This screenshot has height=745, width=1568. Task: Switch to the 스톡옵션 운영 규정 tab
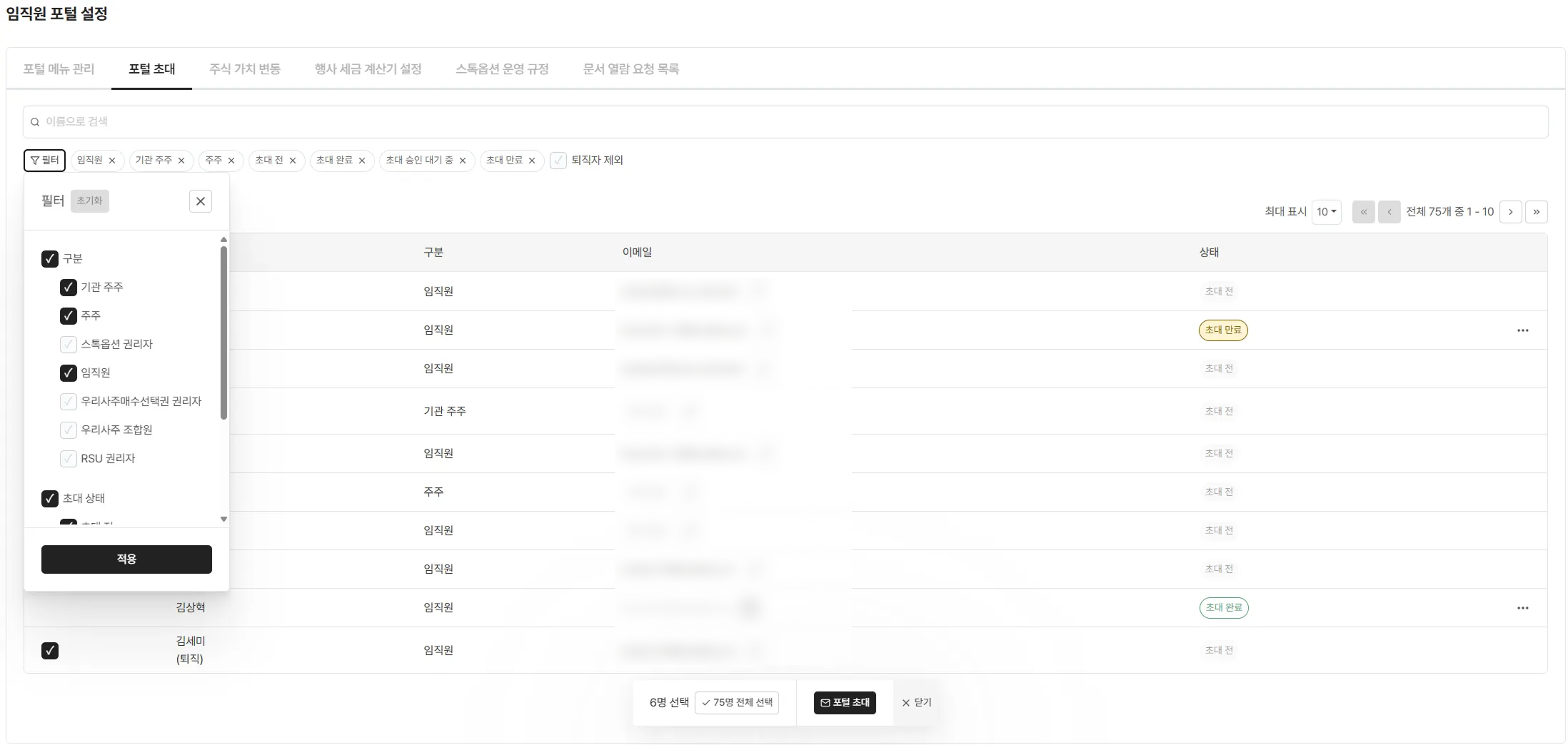coord(503,69)
